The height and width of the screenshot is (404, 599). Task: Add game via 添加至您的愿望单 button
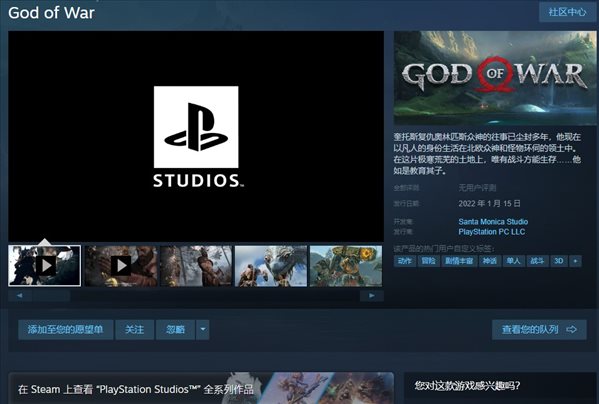(66, 330)
